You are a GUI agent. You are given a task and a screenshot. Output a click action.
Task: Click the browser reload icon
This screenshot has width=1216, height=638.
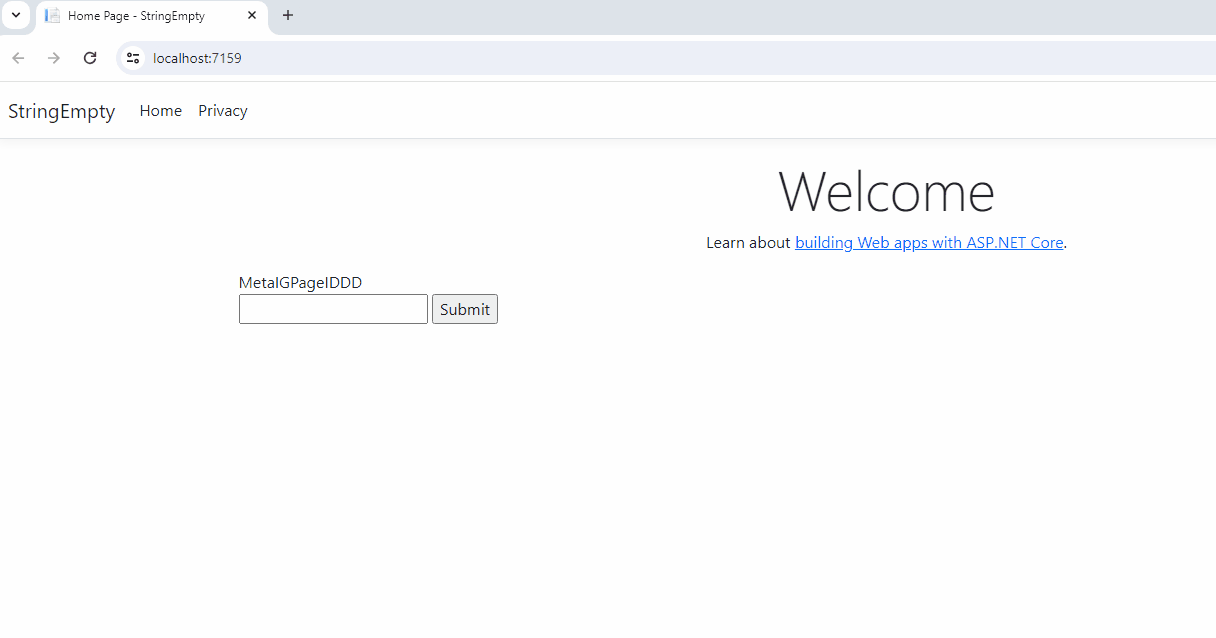(89, 58)
